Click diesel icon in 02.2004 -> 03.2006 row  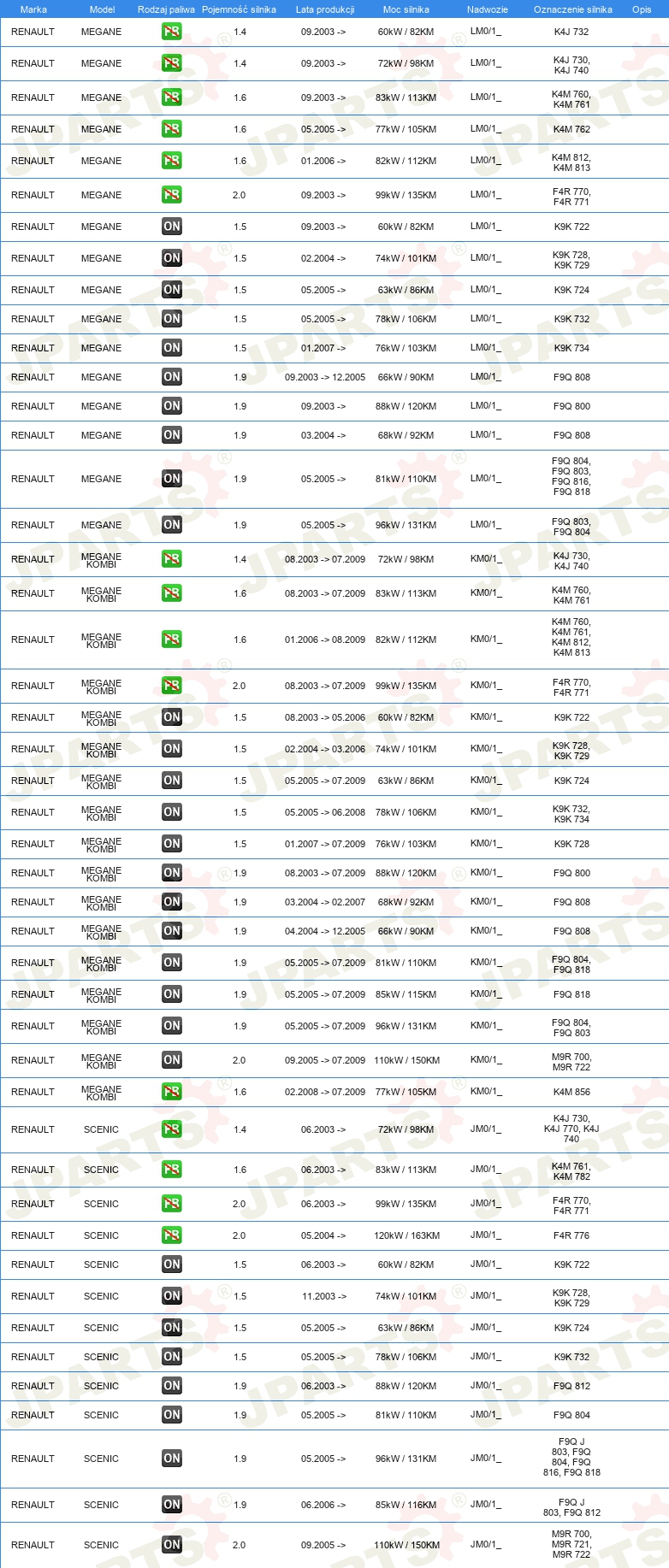pyautogui.click(x=172, y=749)
